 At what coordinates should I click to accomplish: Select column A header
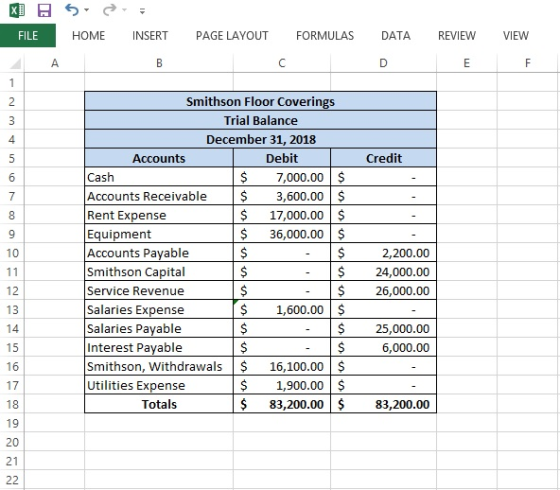click(55, 63)
